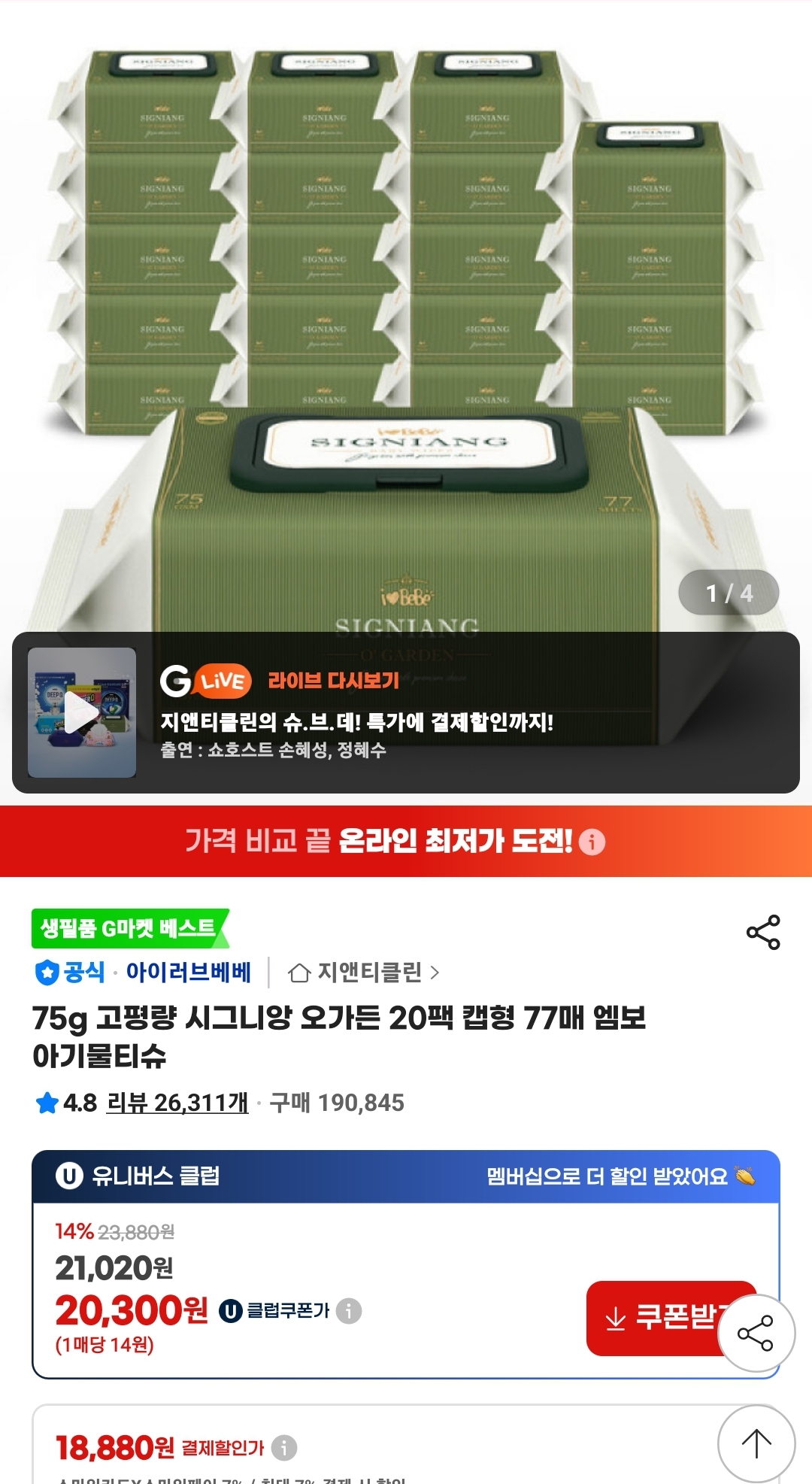The height and width of the screenshot is (1484, 812).
Task: Open the 유니버스 클럽 membership header
Action: (406, 1176)
